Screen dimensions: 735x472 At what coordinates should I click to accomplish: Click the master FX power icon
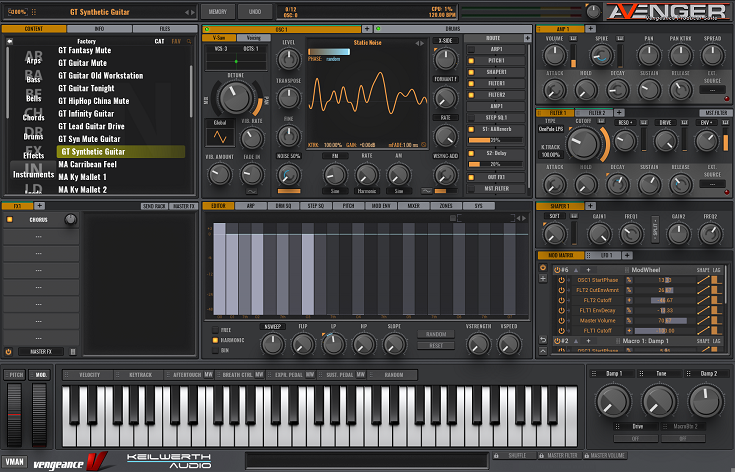coord(8,352)
